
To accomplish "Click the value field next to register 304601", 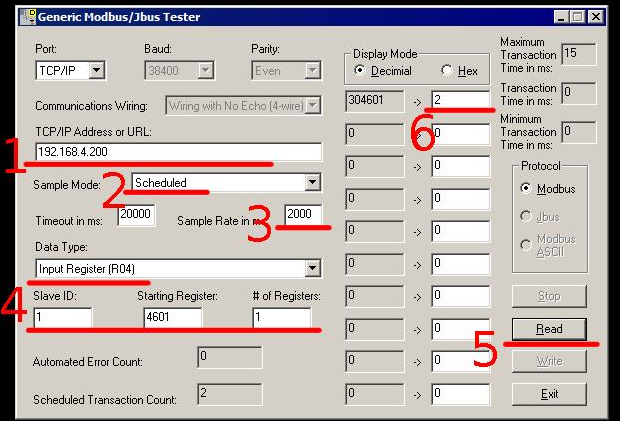I will [461, 101].
